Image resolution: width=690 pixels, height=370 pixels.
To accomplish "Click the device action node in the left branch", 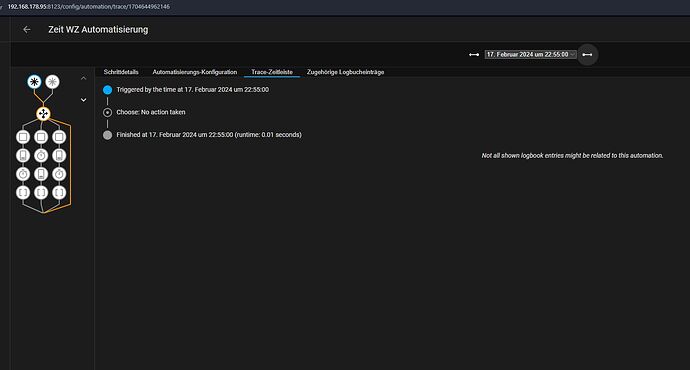I will click(23, 155).
